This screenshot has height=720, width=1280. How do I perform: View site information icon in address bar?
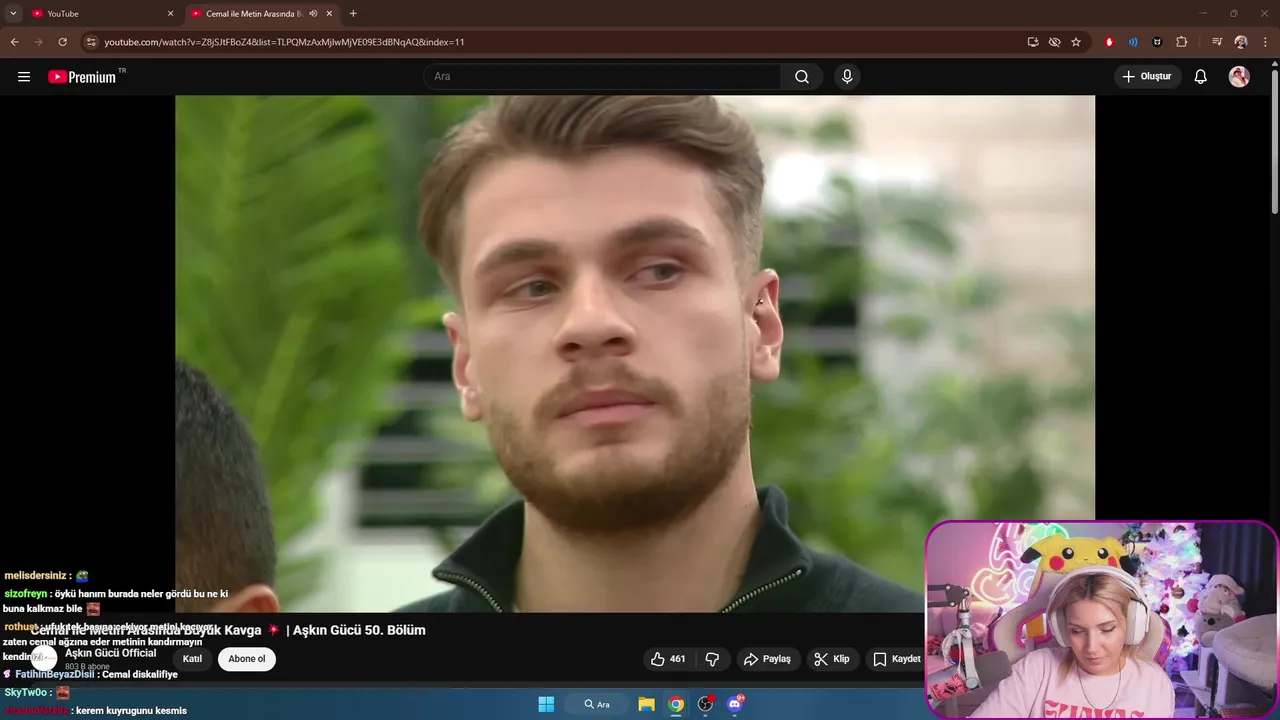[91, 42]
